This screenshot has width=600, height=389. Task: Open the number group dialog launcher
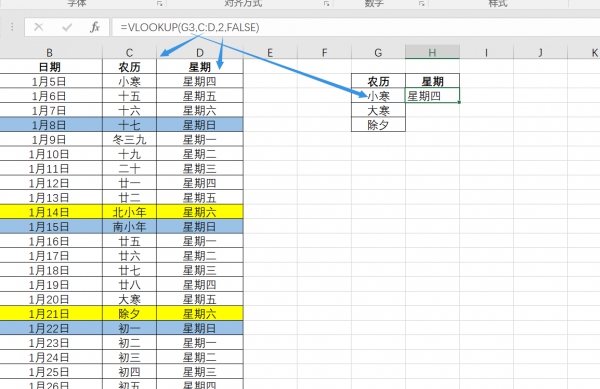pos(421,3)
